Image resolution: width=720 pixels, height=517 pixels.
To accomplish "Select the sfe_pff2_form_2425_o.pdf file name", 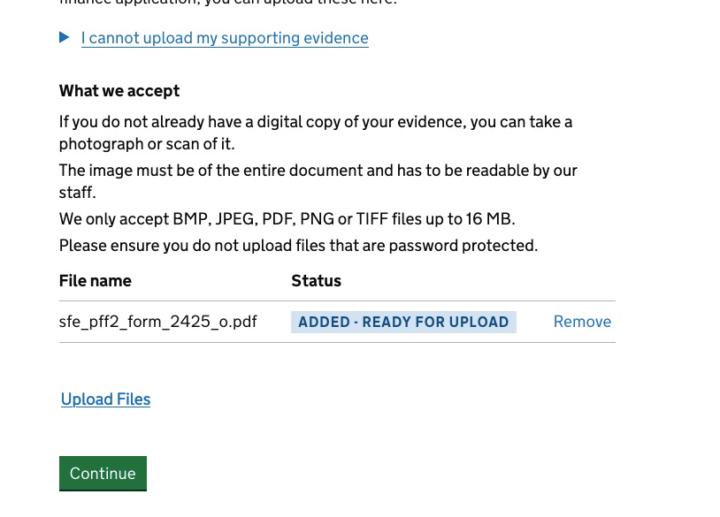I will [158, 322].
